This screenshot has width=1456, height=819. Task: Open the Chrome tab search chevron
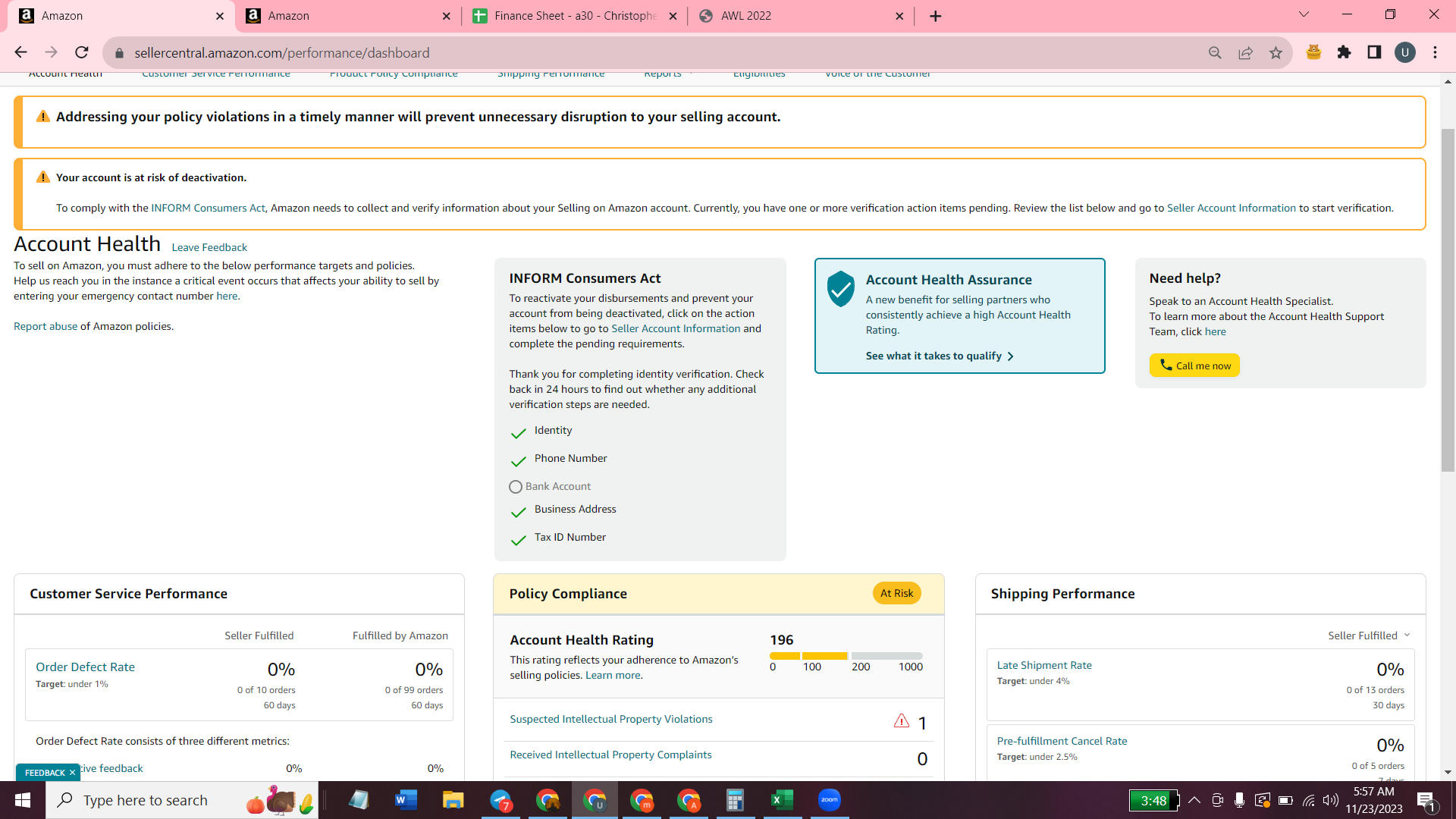1304,14
